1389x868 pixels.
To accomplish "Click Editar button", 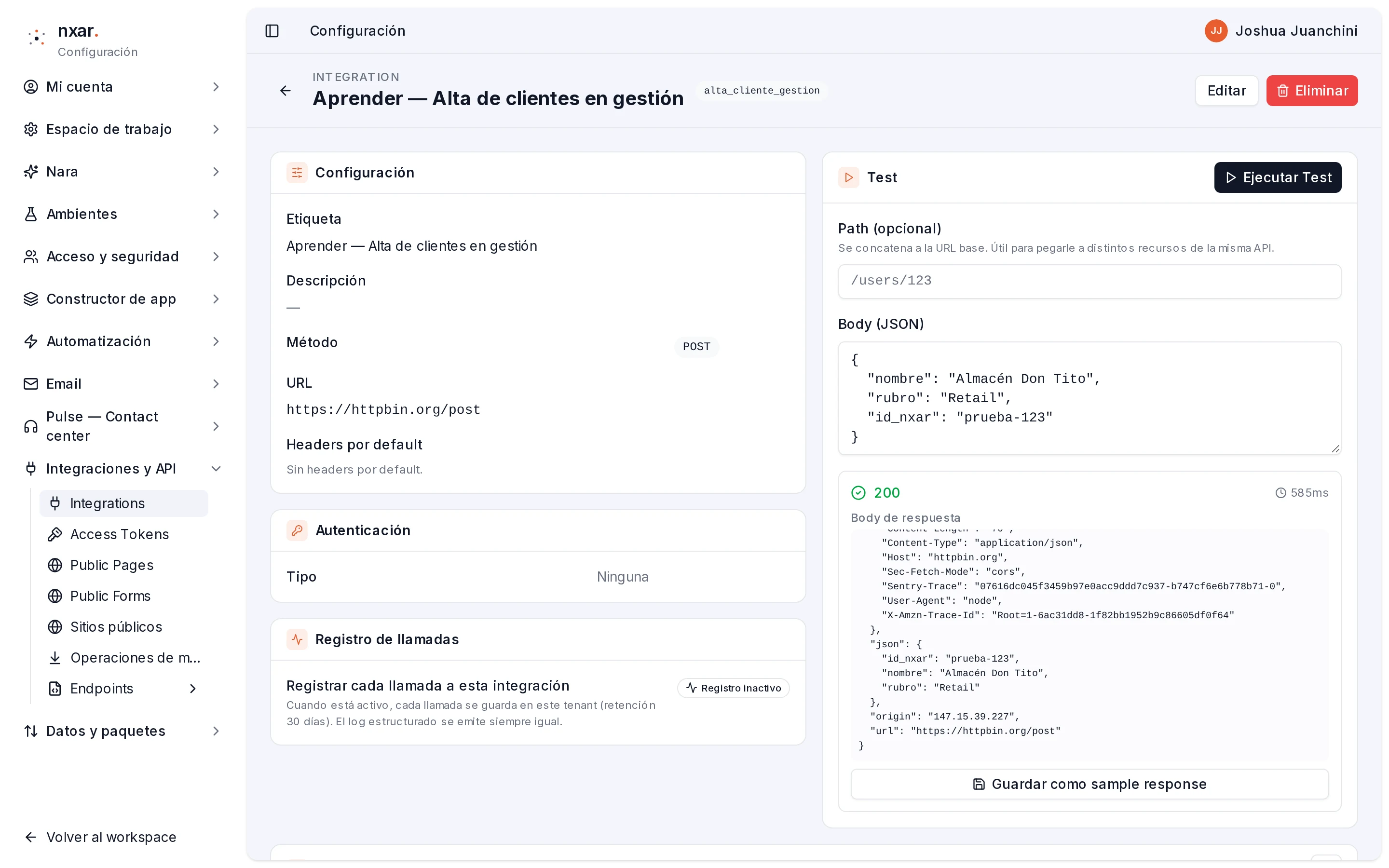I will [x=1226, y=91].
